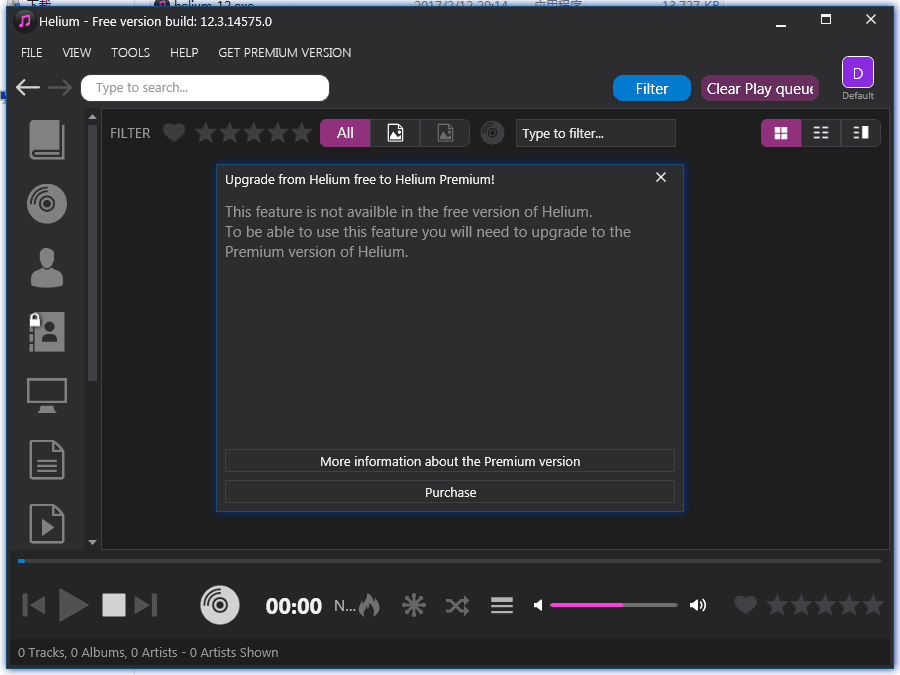This screenshot has height=675, width=900.
Task: Click the 00:00 playback time display
Action: point(293,606)
